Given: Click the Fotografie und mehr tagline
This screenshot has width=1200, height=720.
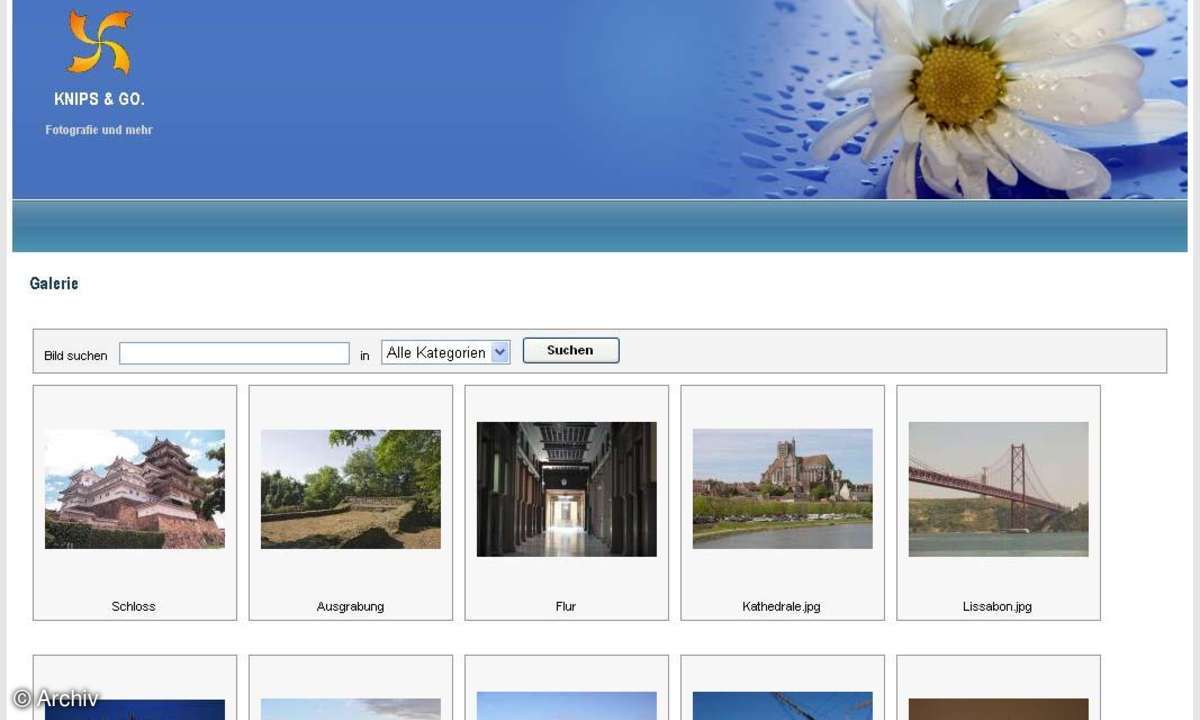Looking at the screenshot, I should pos(99,130).
